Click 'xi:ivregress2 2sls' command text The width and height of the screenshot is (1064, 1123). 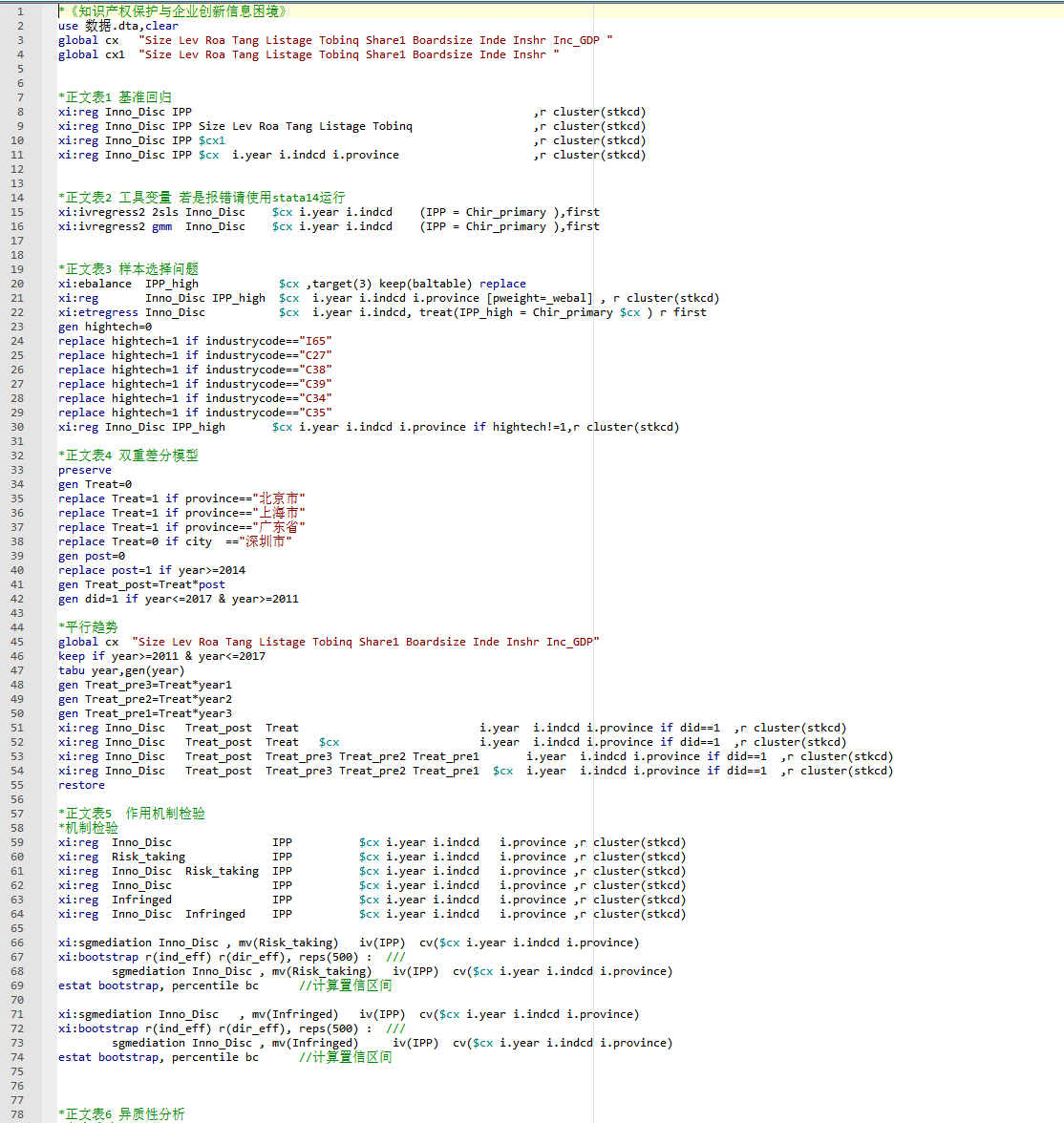pos(117,212)
